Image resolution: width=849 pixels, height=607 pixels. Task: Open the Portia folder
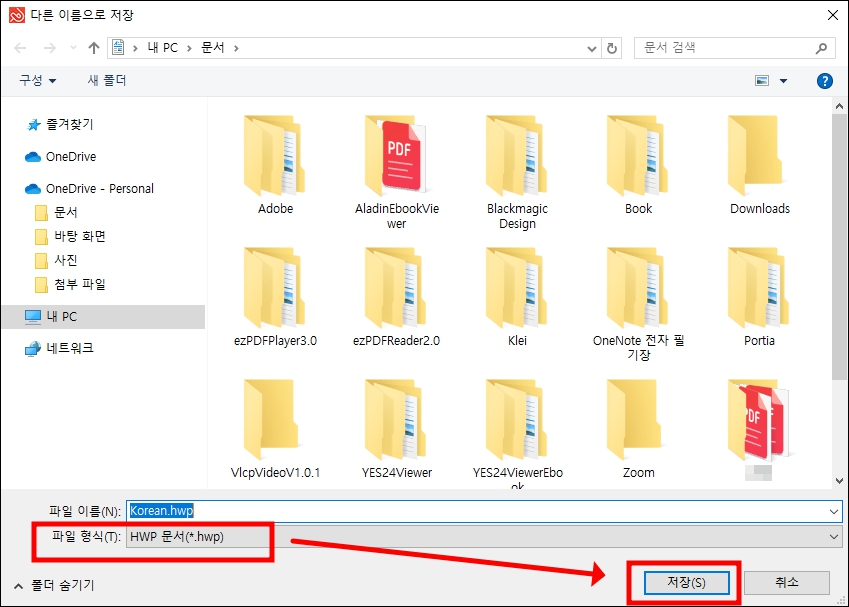[x=760, y=297]
